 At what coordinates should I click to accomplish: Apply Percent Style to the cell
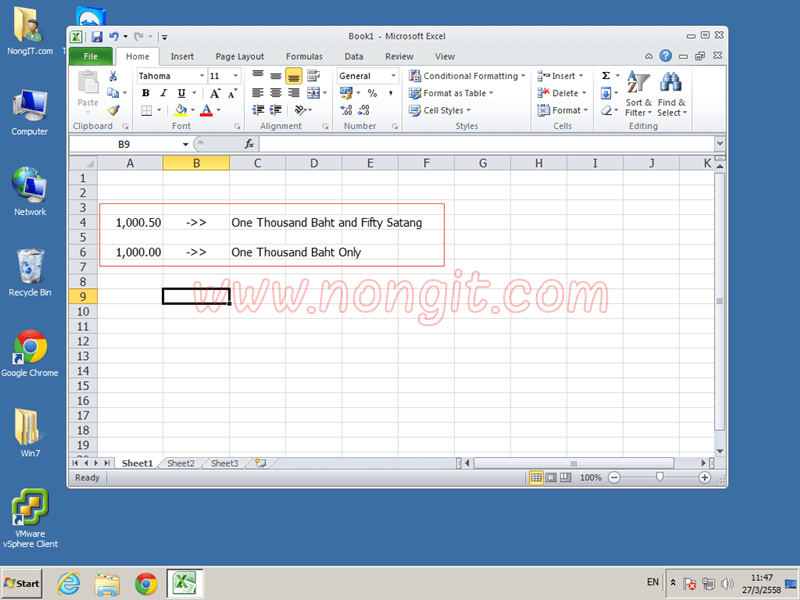tap(372, 93)
